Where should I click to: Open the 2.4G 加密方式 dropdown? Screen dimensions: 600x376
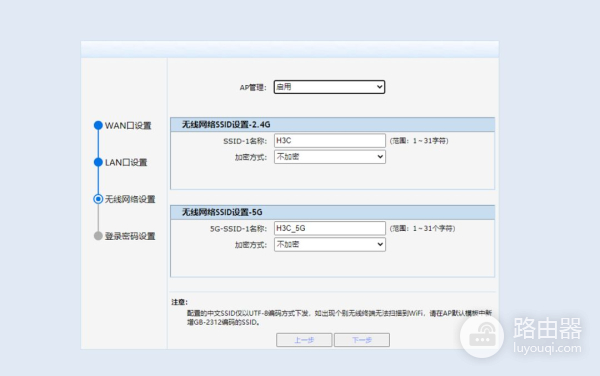click(329, 157)
